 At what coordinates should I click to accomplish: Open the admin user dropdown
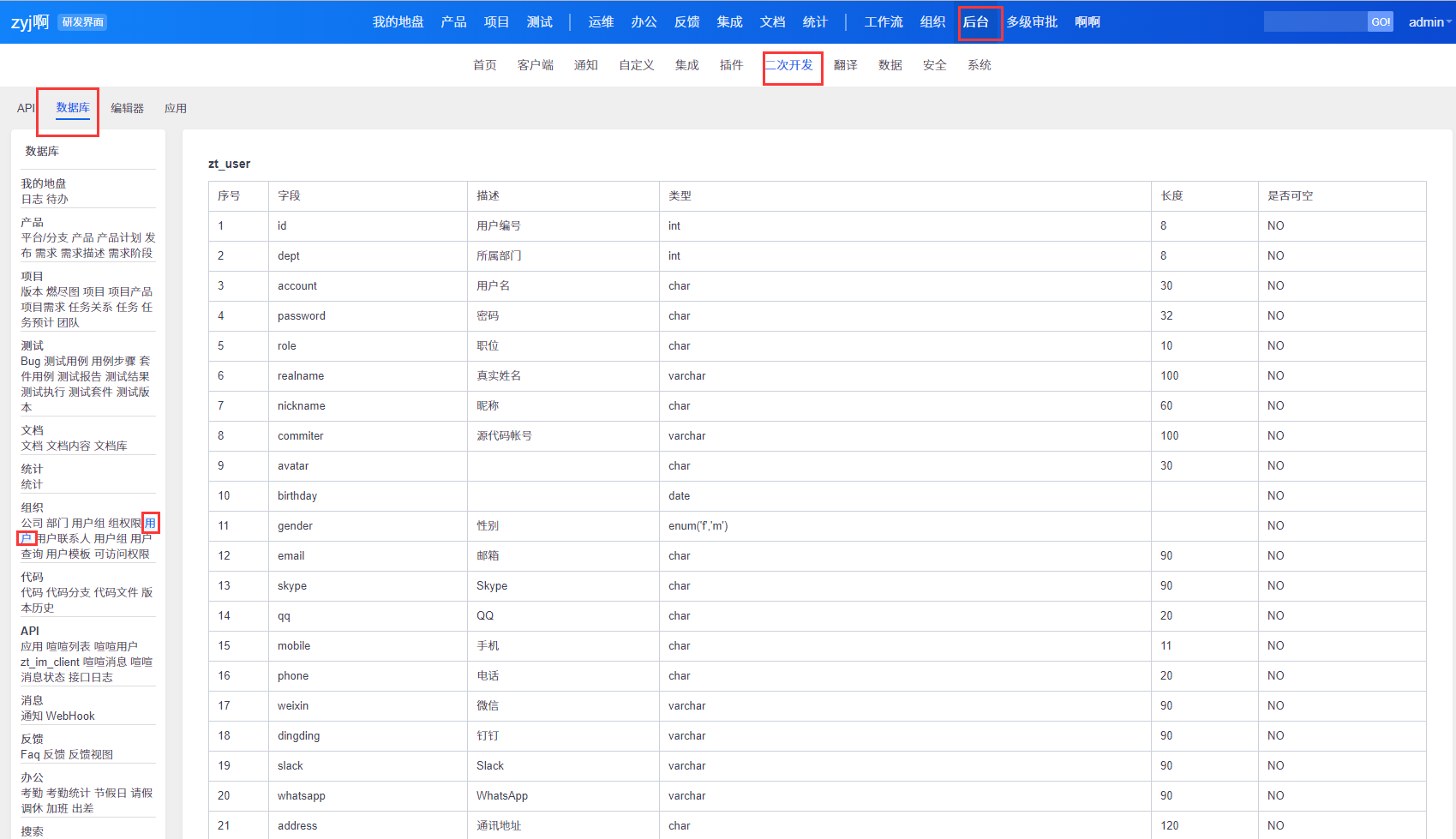(1429, 22)
